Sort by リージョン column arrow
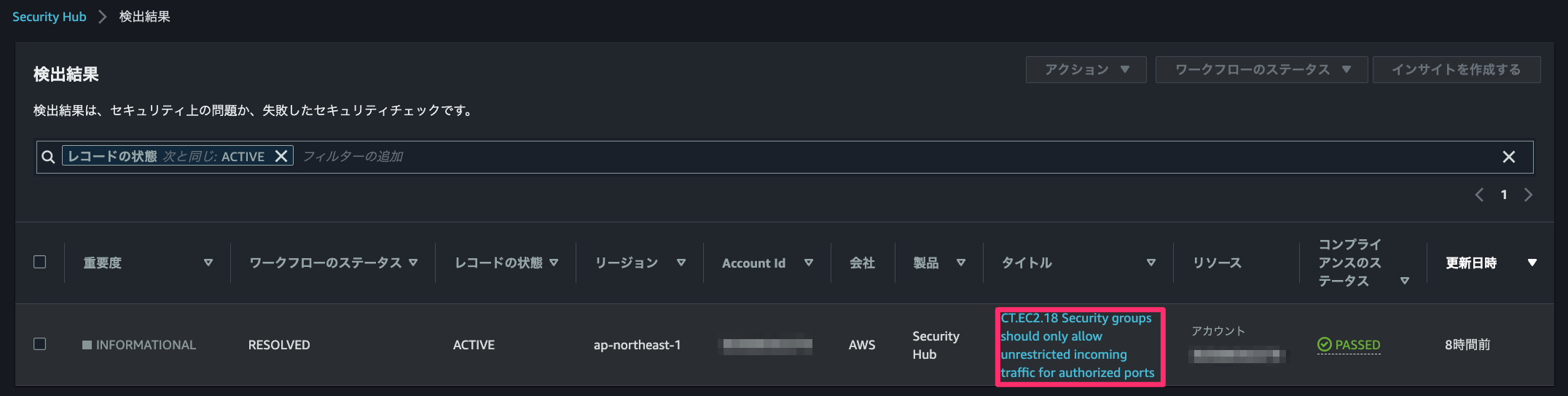 [x=681, y=263]
